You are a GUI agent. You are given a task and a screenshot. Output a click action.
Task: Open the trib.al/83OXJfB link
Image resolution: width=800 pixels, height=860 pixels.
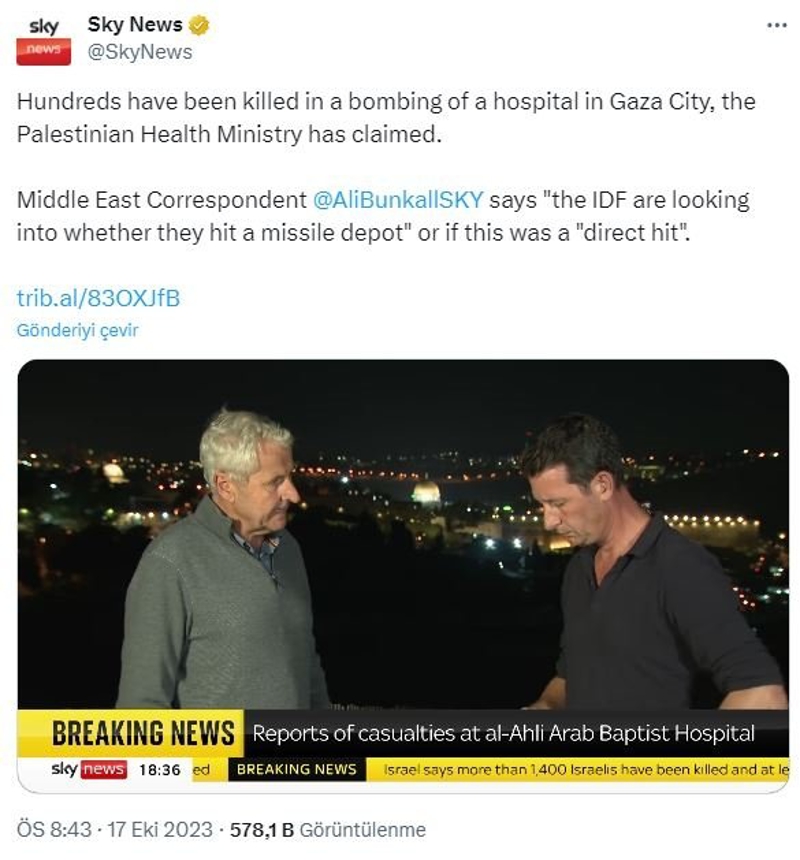click(x=98, y=298)
